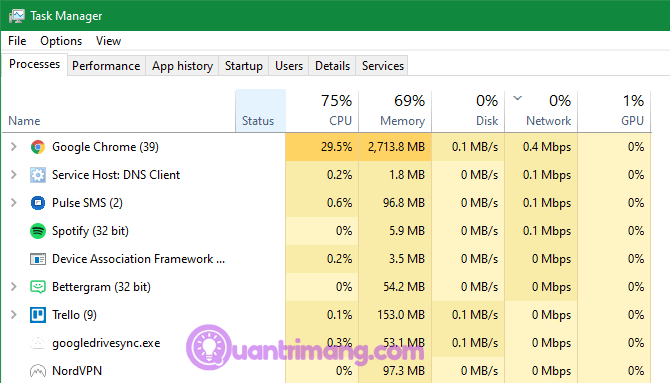Expand the Bettergram (32 bit) process group

pos(14,287)
